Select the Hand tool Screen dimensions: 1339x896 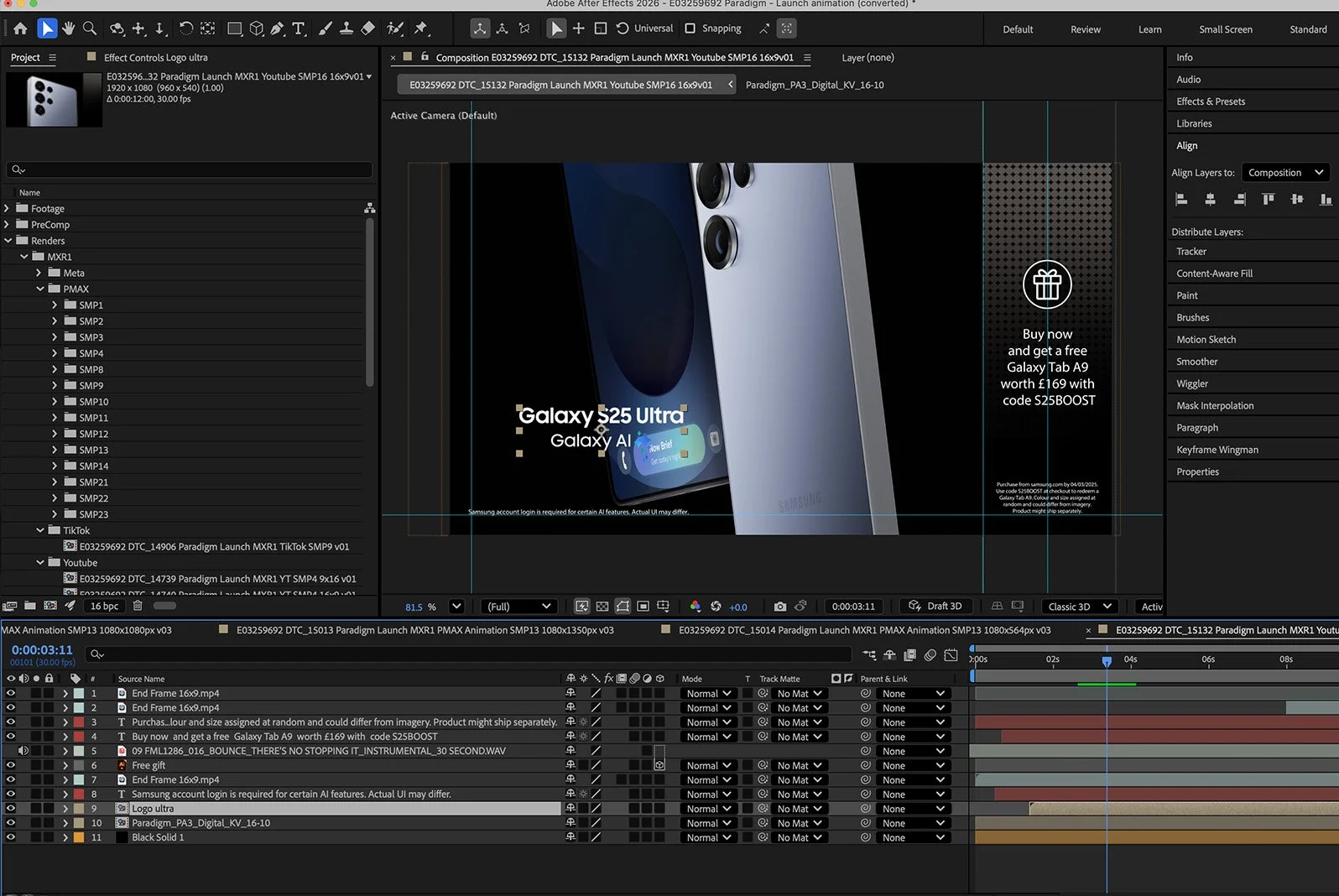coord(68,29)
